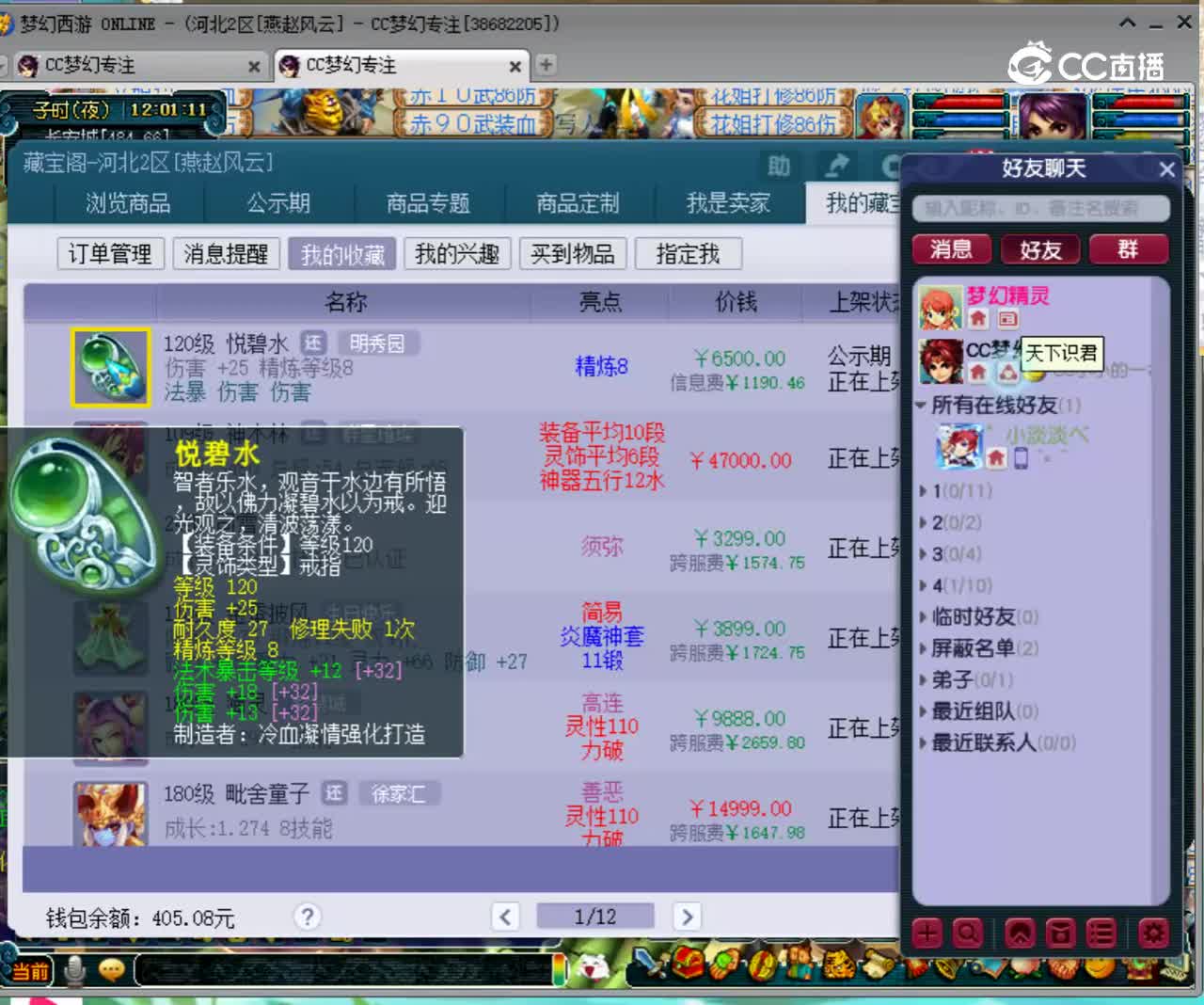The image size is (1204, 1005).
Task: Click the 明秀园 server tag
Action: point(378,343)
